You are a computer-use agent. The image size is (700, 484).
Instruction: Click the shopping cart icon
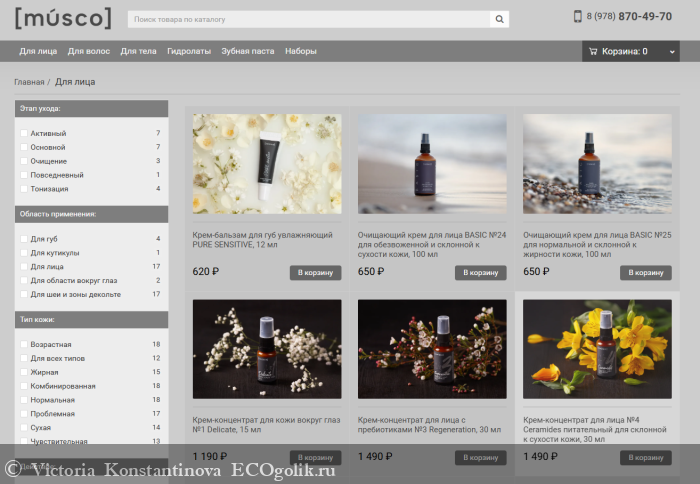(593, 51)
